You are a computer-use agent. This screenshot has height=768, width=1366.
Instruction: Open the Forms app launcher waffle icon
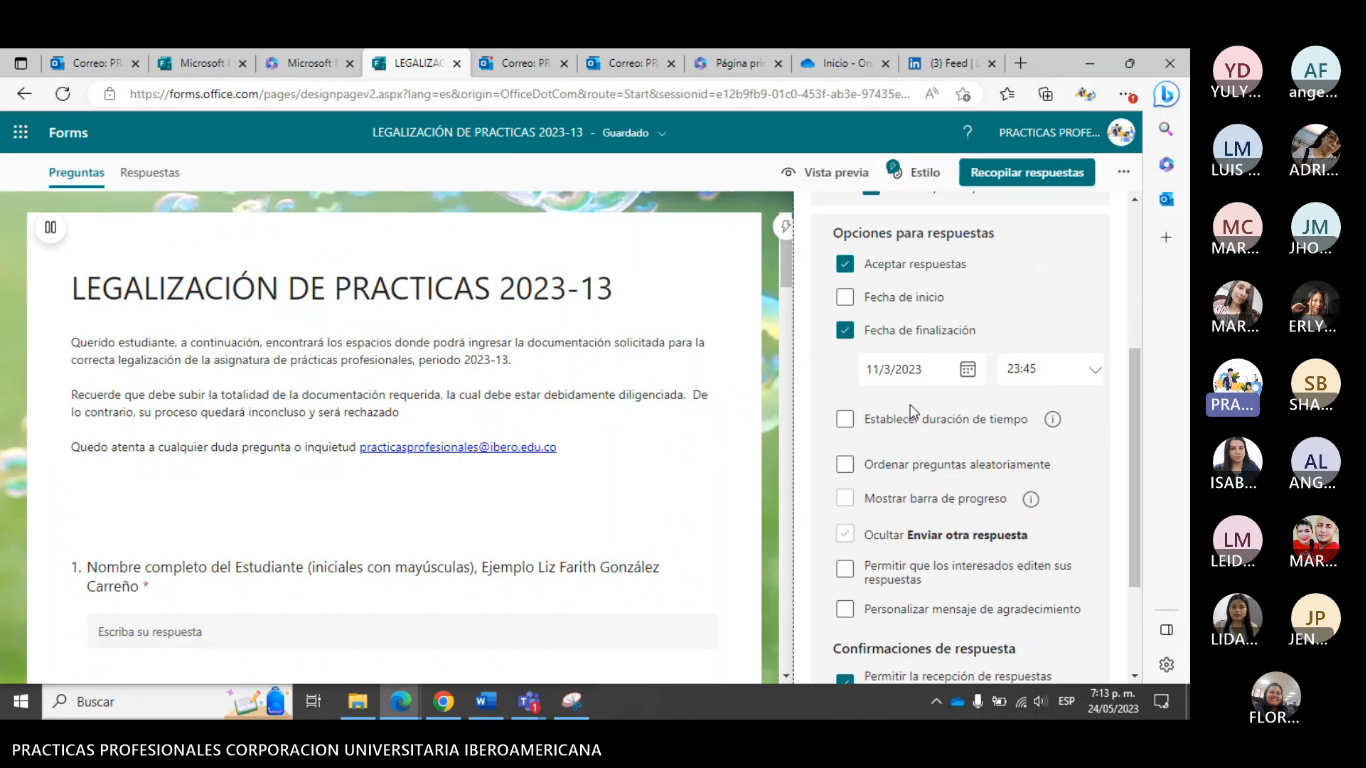pyautogui.click(x=20, y=132)
